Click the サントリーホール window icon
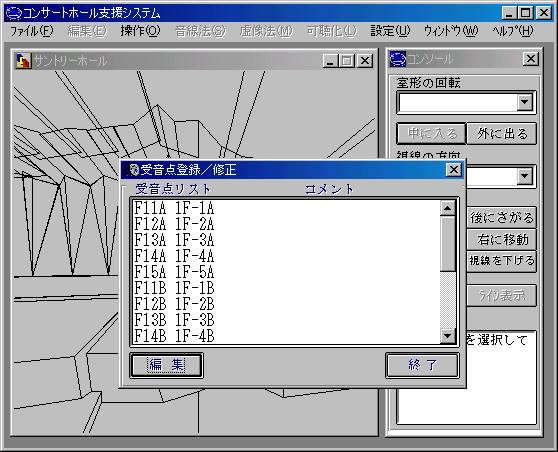 24,61
